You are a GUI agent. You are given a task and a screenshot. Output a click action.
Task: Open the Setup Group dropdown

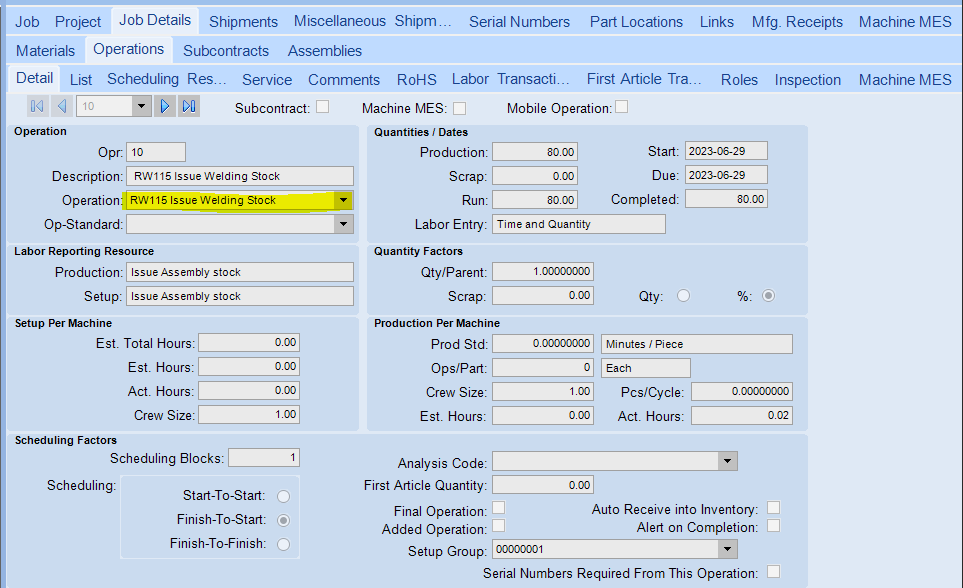click(x=727, y=549)
